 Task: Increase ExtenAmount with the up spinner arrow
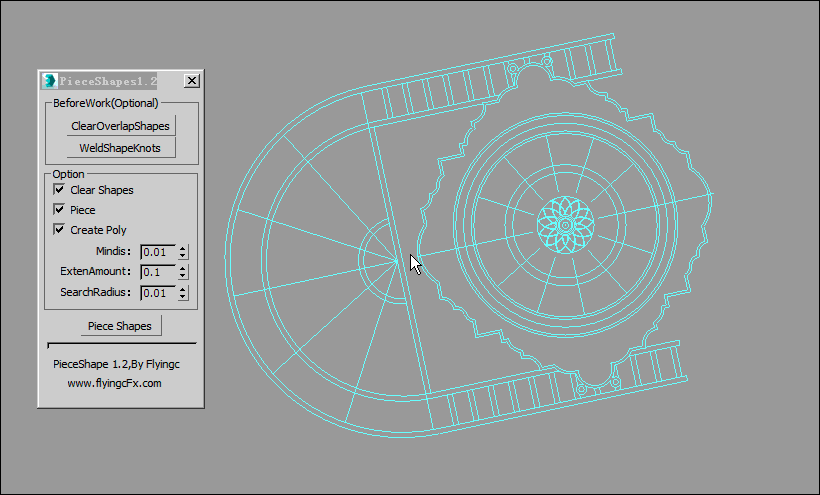point(183,268)
